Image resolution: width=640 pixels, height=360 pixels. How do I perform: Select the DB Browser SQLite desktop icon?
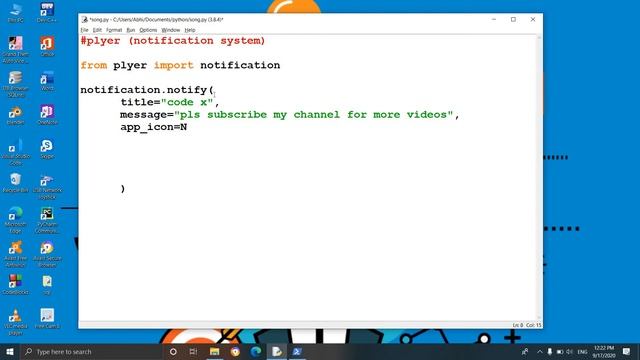coord(16,84)
